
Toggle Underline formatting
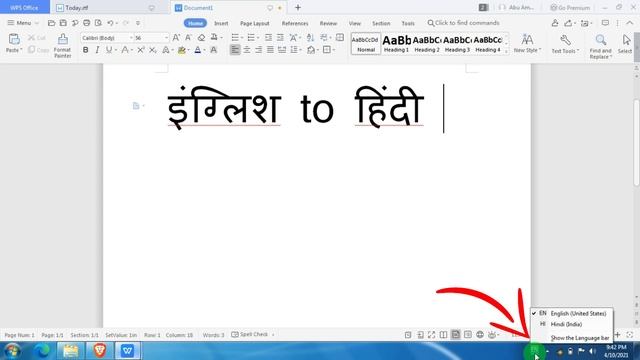(x=109, y=50)
